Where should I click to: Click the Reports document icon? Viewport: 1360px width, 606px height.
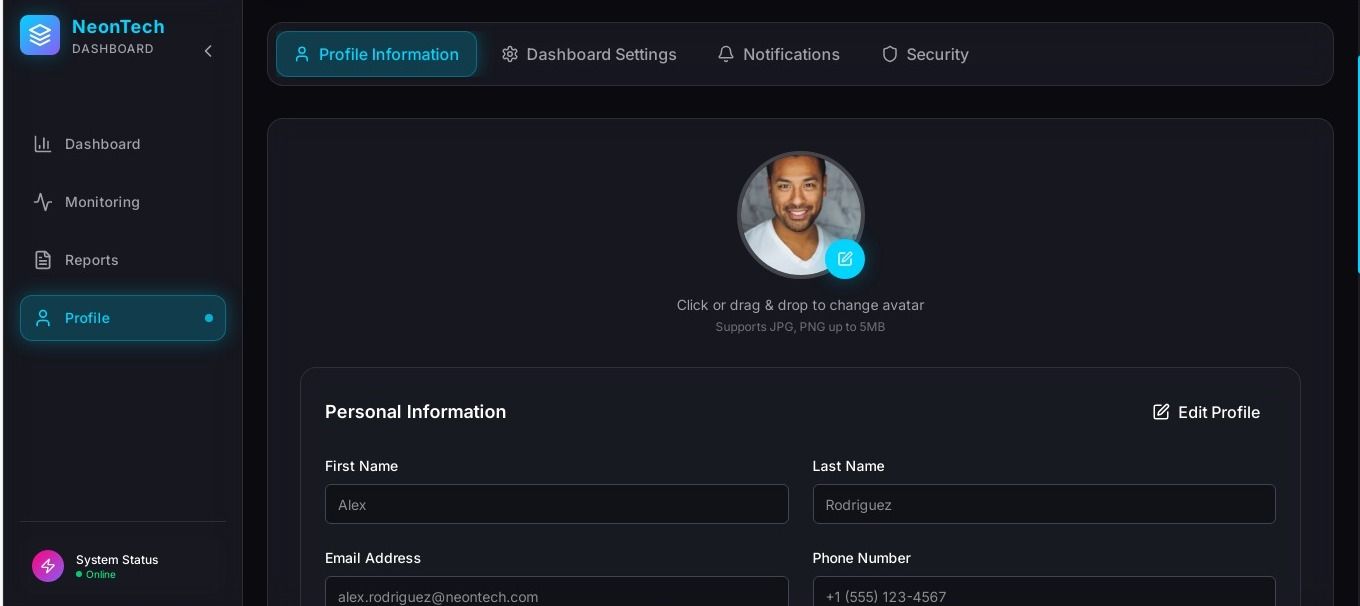[43, 260]
